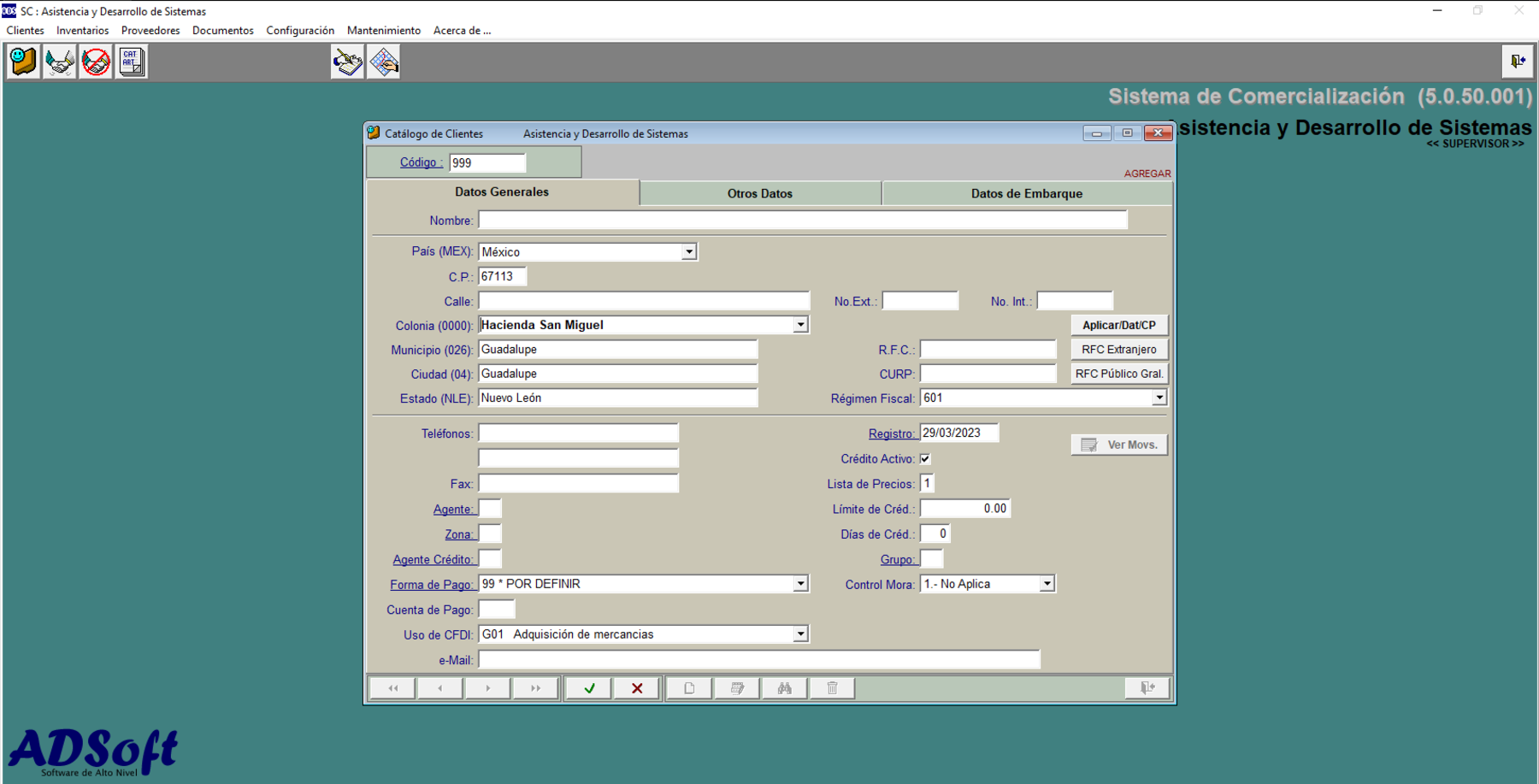Click the Aplicar/Dat/CP button
Image resolution: width=1539 pixels, height=784 pixels.
(1118, 326)
